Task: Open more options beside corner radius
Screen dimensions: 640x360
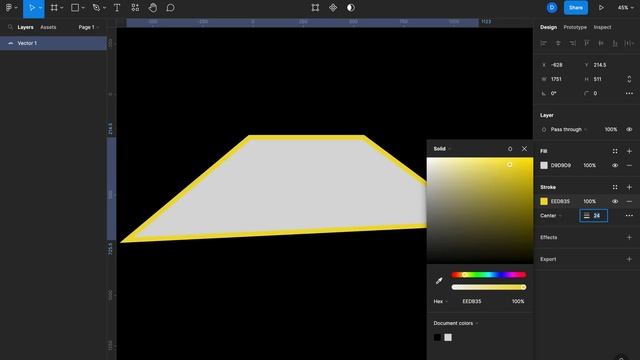Action: (x=629, y=93)
